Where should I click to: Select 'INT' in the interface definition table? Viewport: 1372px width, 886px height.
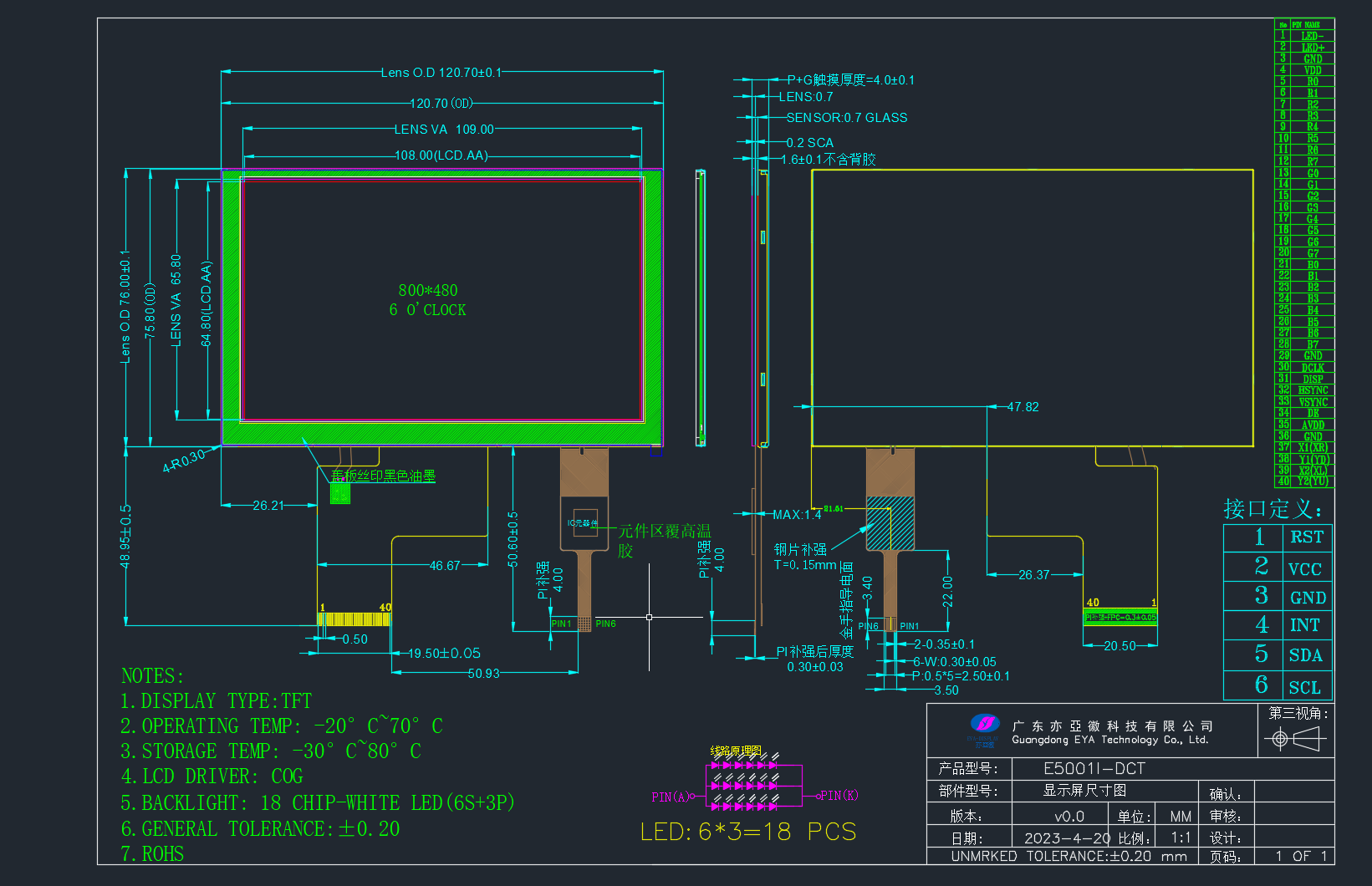coord(1305,625)
